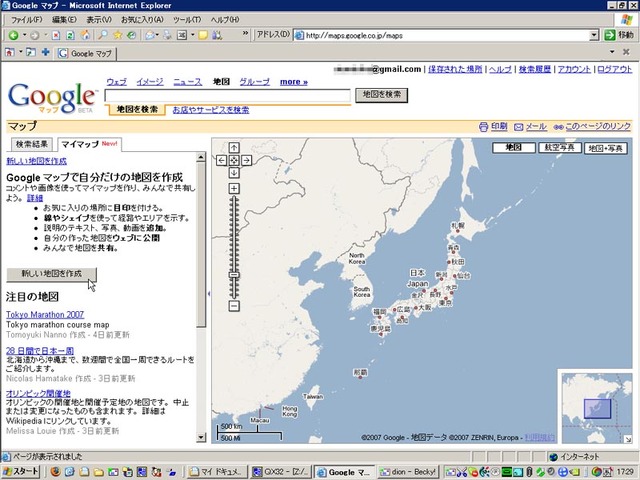Screen dimensions: 640x480
Task: Open the お気に入り(A) menu
Action: [x=142, y=20]
